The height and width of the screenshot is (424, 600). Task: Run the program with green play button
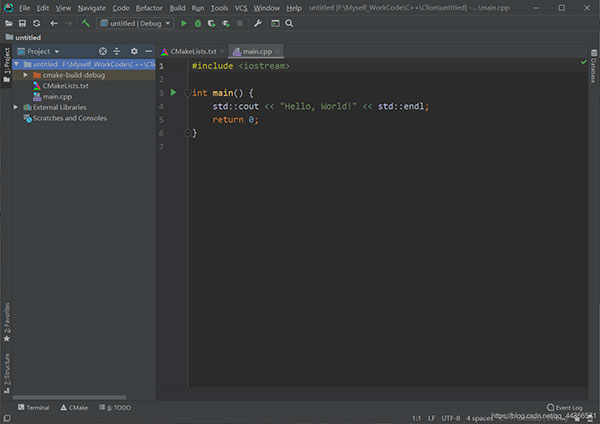pyautogui.click(x=184, y=22)
